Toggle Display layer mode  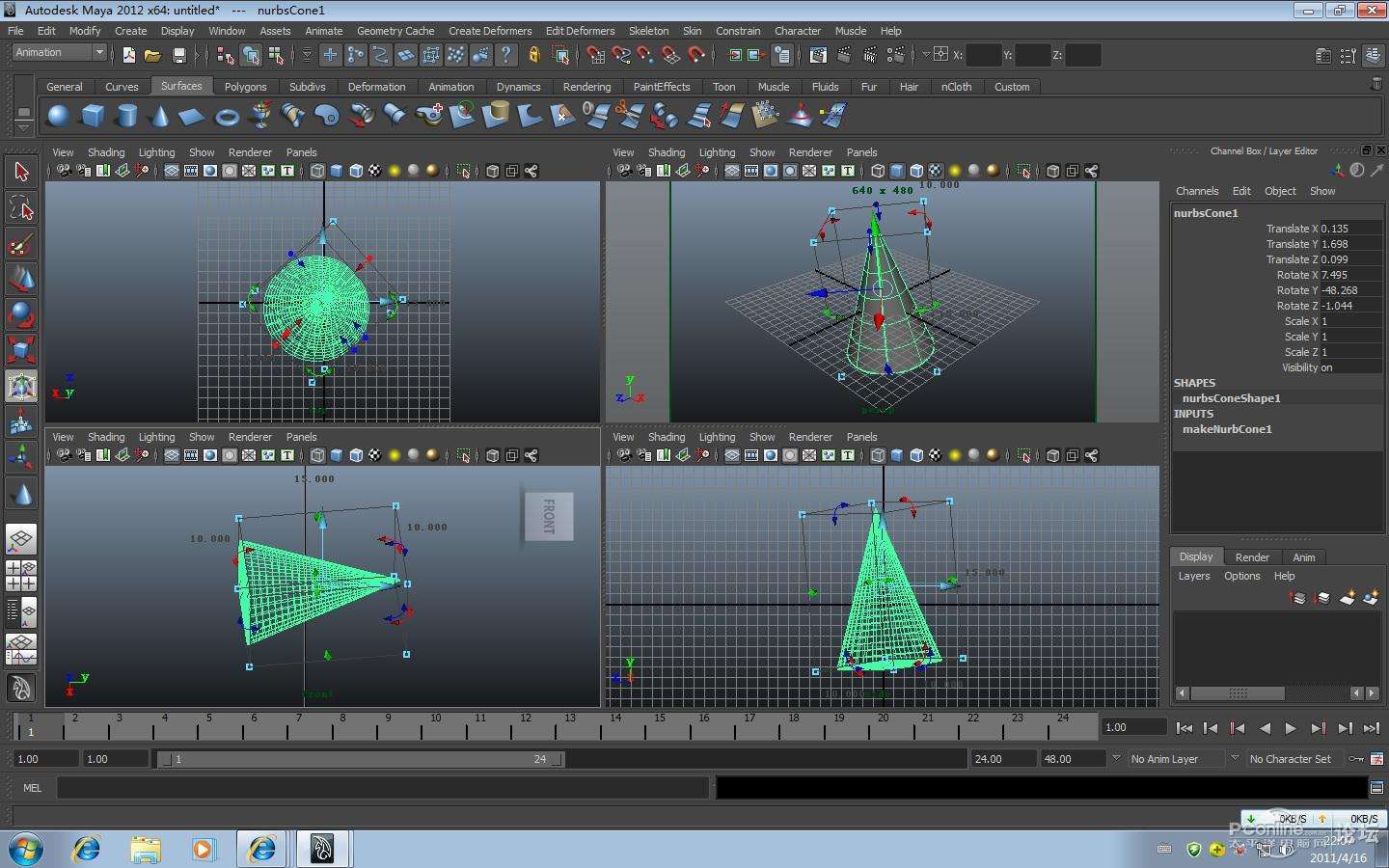1195,556
